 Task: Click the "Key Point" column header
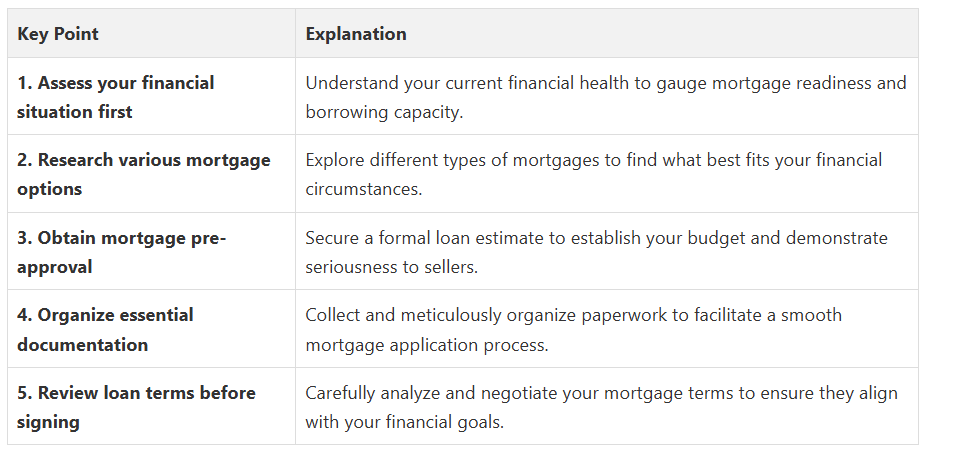pyautogui.click(x=58, y=34)
